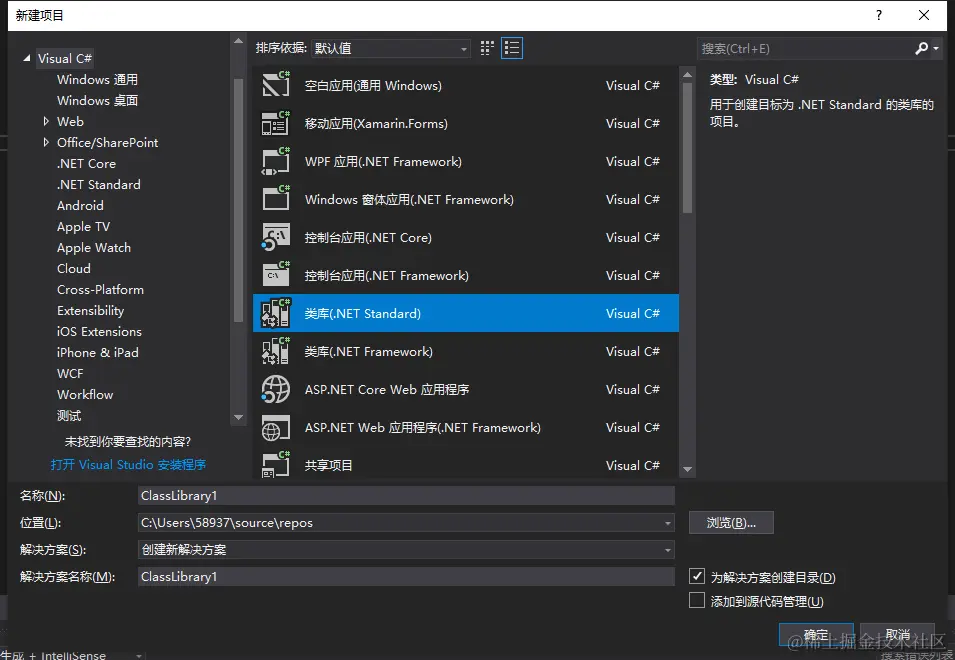Click the search magnifier icon

[x=922, y=48]
